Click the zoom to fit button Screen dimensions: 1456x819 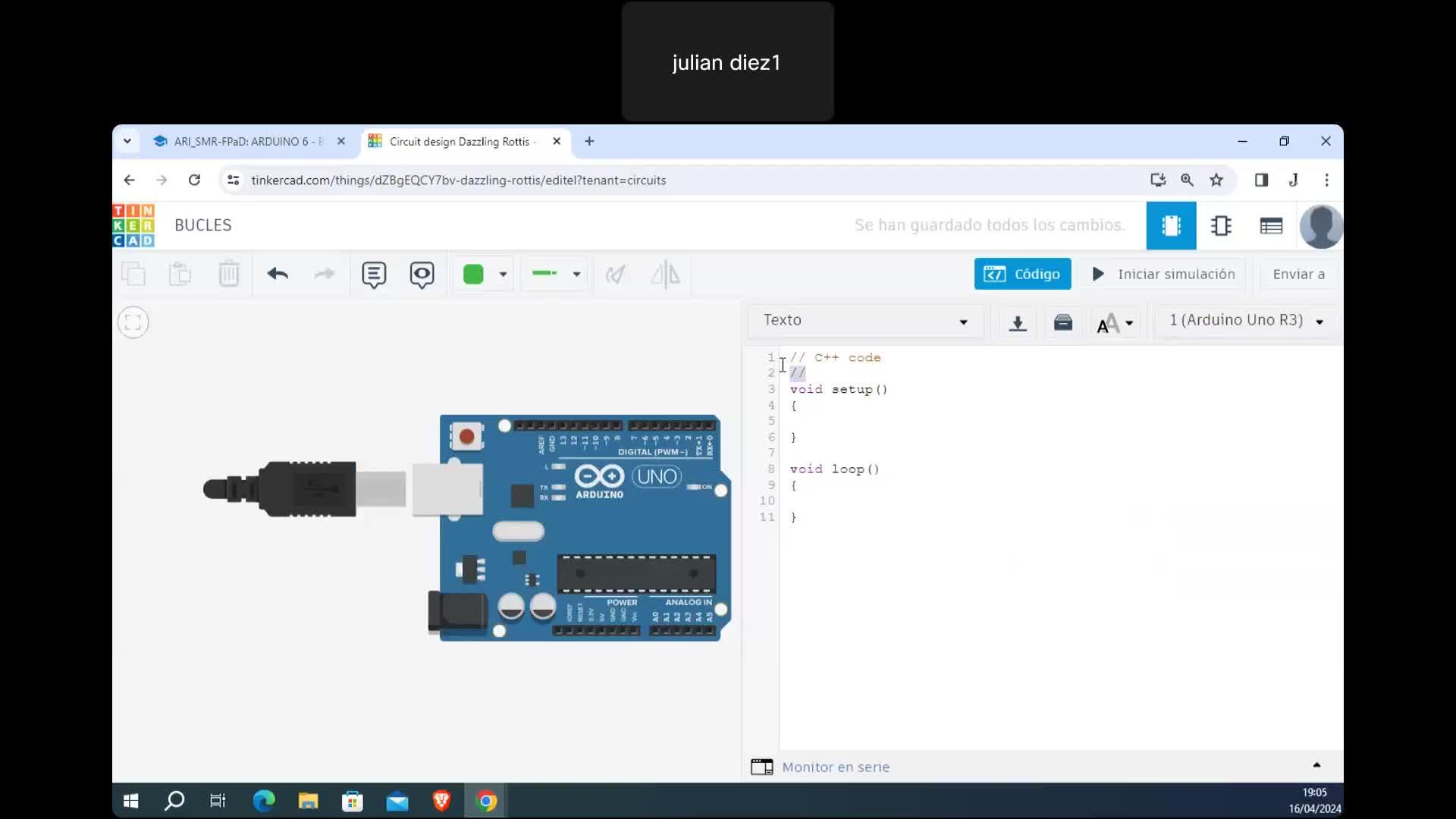[133, 322]
